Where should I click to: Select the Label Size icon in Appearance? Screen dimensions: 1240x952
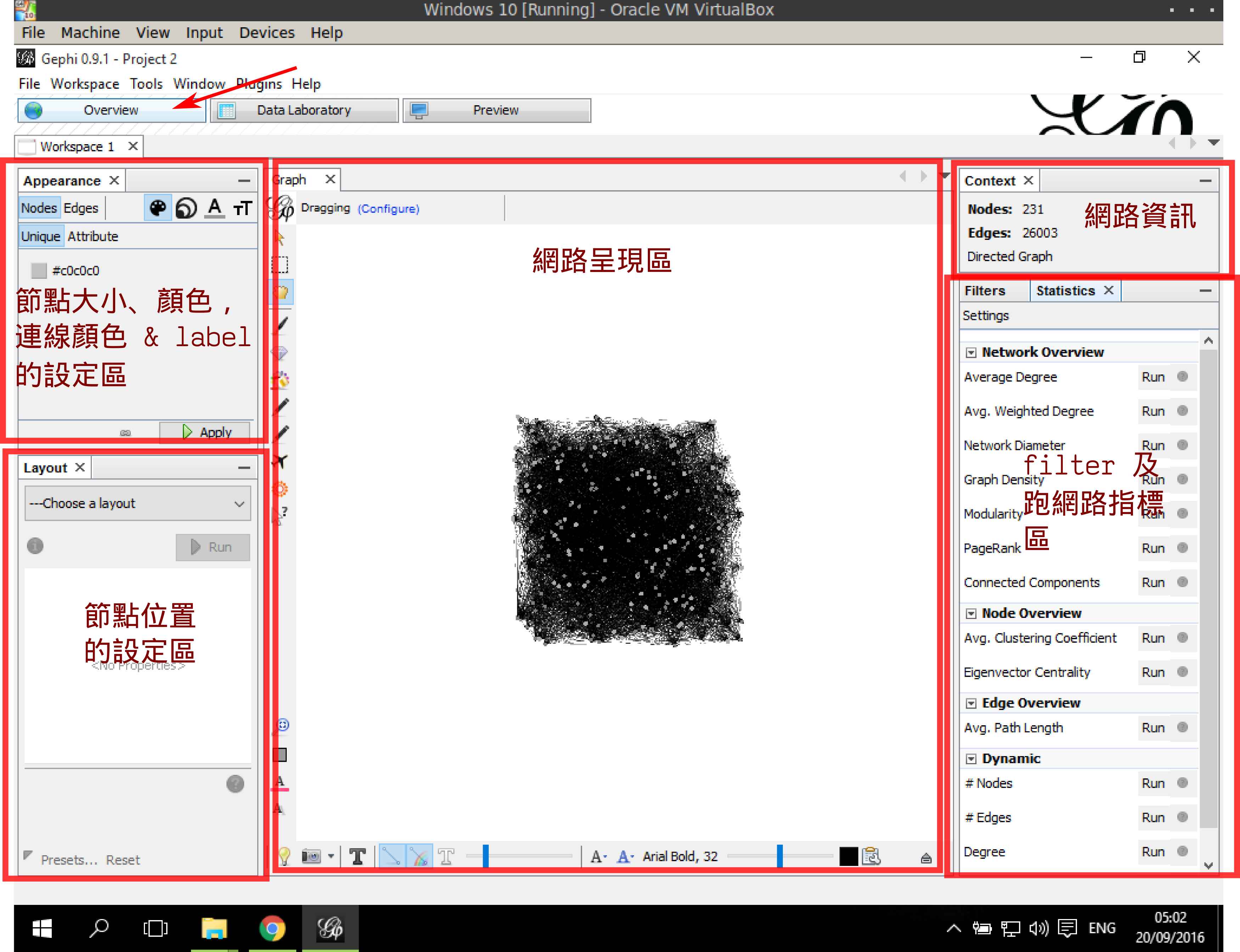[x=242, y=209]
